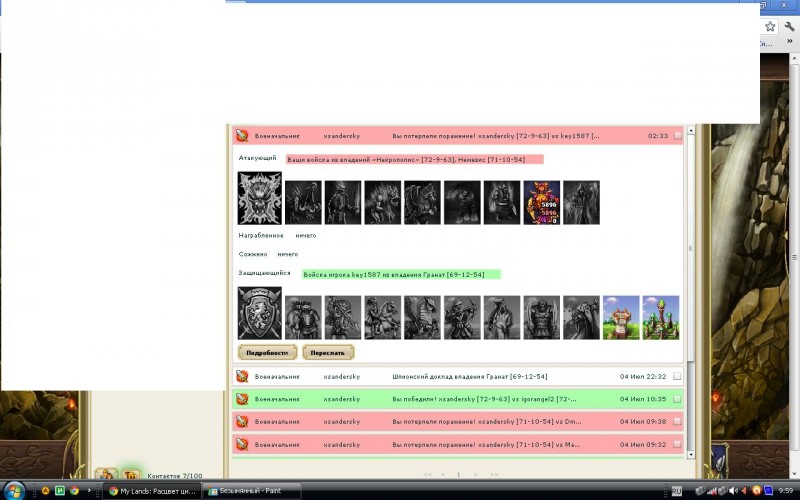Click the scroll icon of the 02:33 defeat message

point(242,136)
